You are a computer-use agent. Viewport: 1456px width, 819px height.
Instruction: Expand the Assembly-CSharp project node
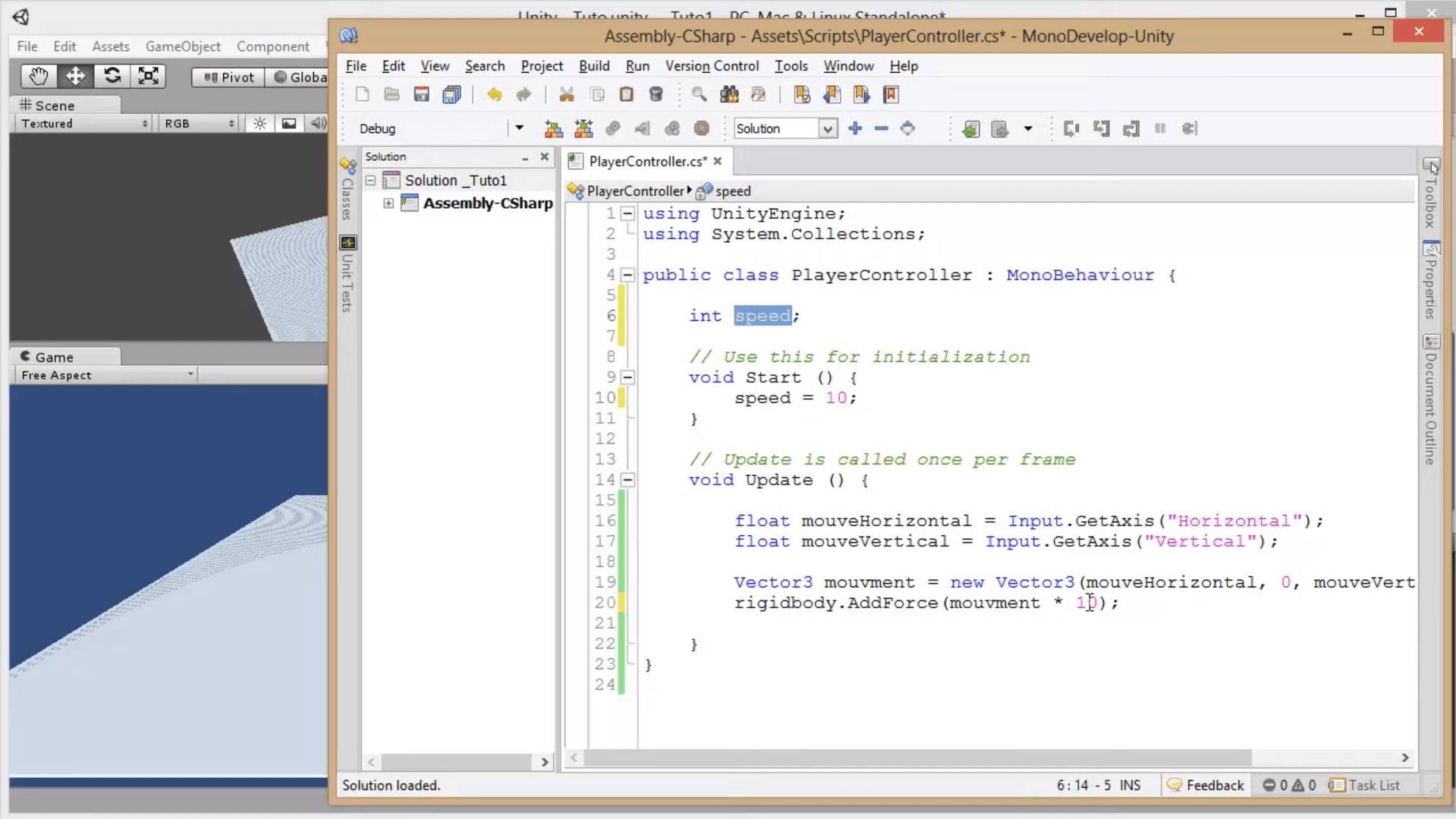(388, 203)
